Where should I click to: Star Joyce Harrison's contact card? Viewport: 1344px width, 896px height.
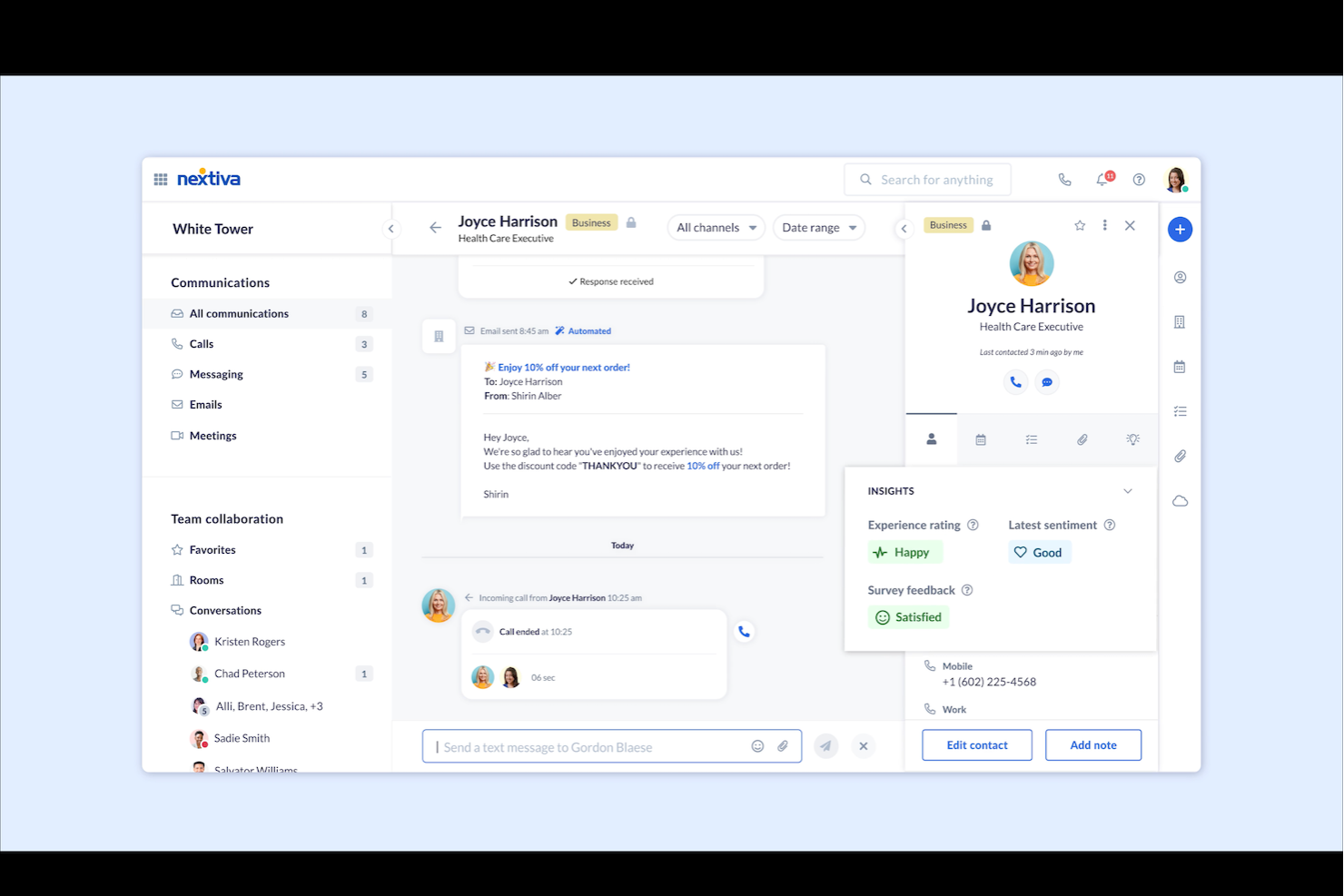tap(1079, 224)
